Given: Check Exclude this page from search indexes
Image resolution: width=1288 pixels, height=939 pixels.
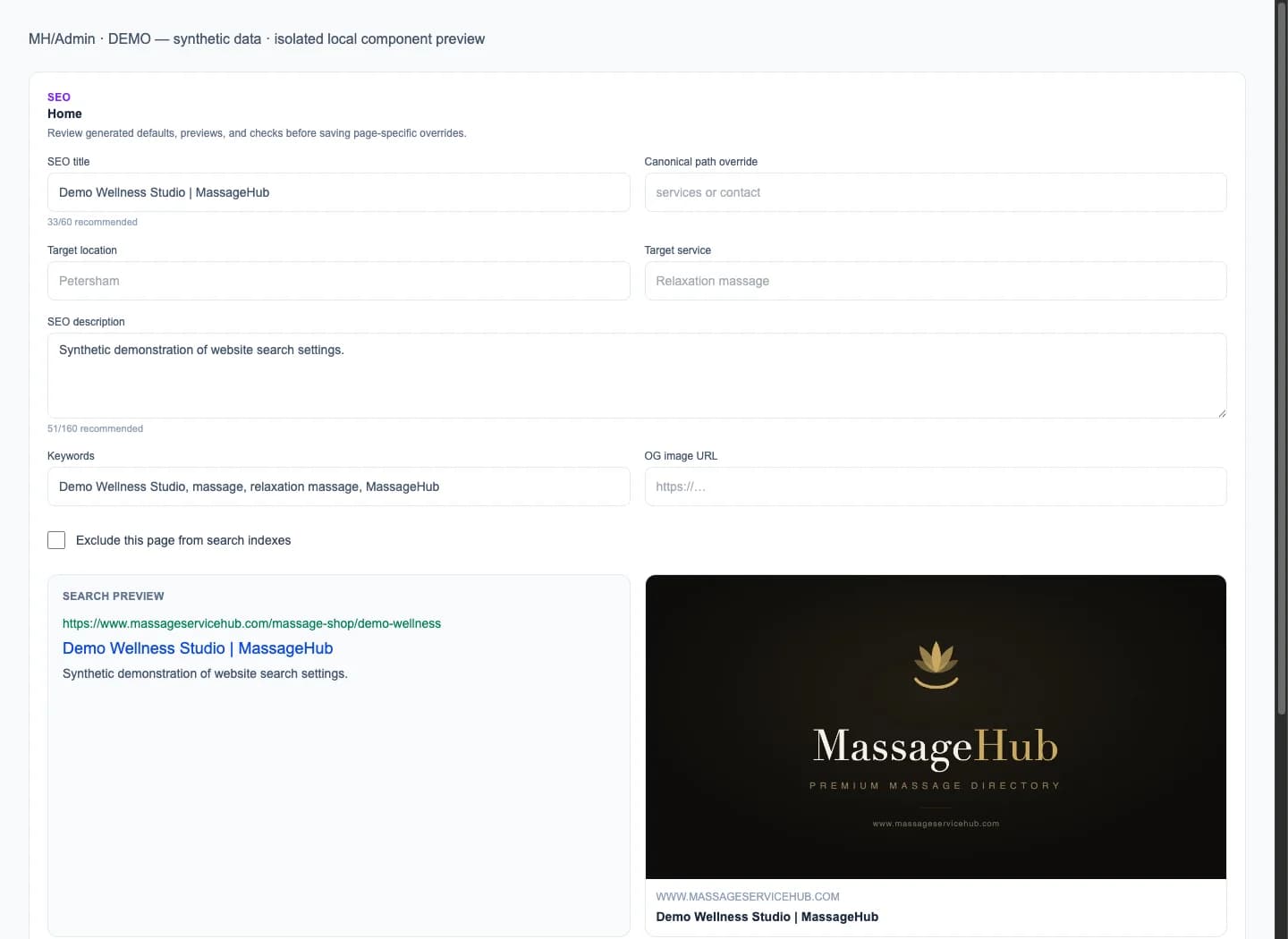Looking at the screenshot, I should click(x=56, y=540).
